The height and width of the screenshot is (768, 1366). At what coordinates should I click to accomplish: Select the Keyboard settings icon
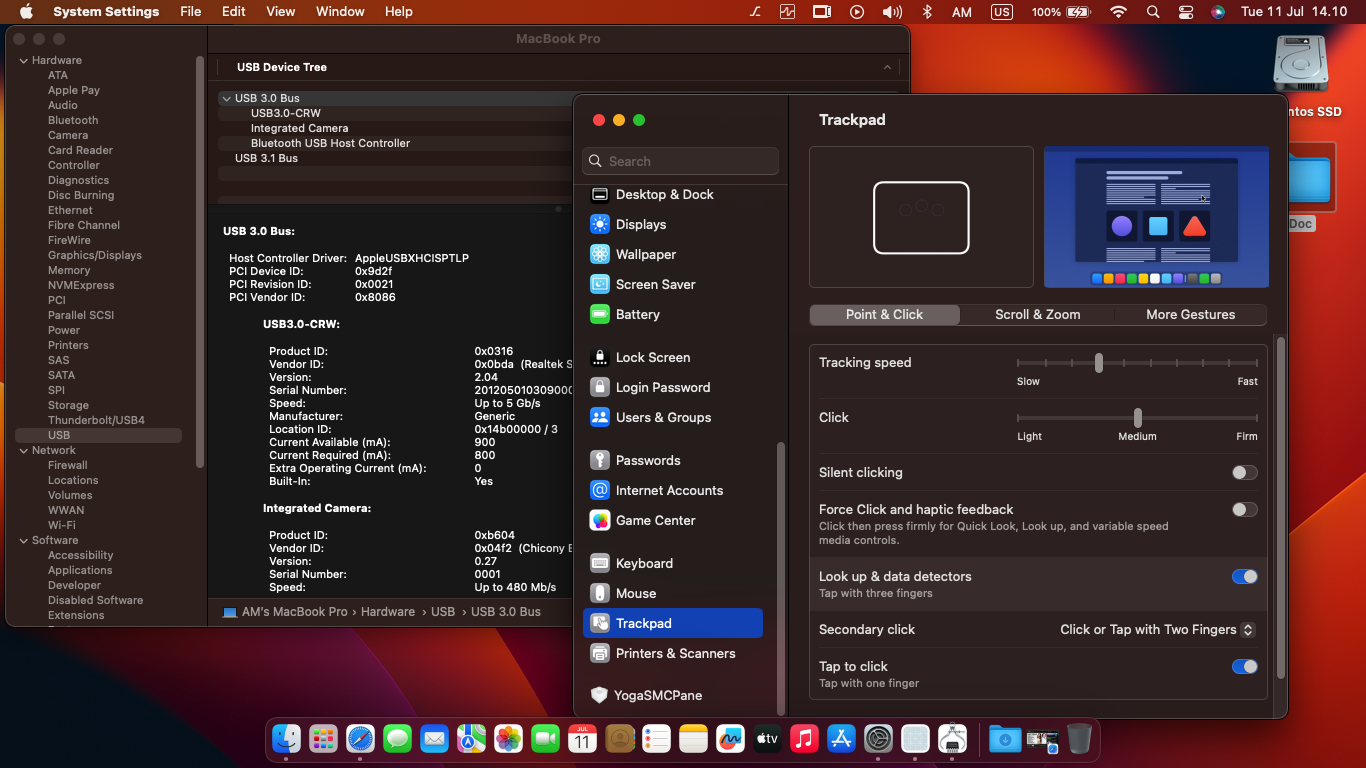coord(600,564)
